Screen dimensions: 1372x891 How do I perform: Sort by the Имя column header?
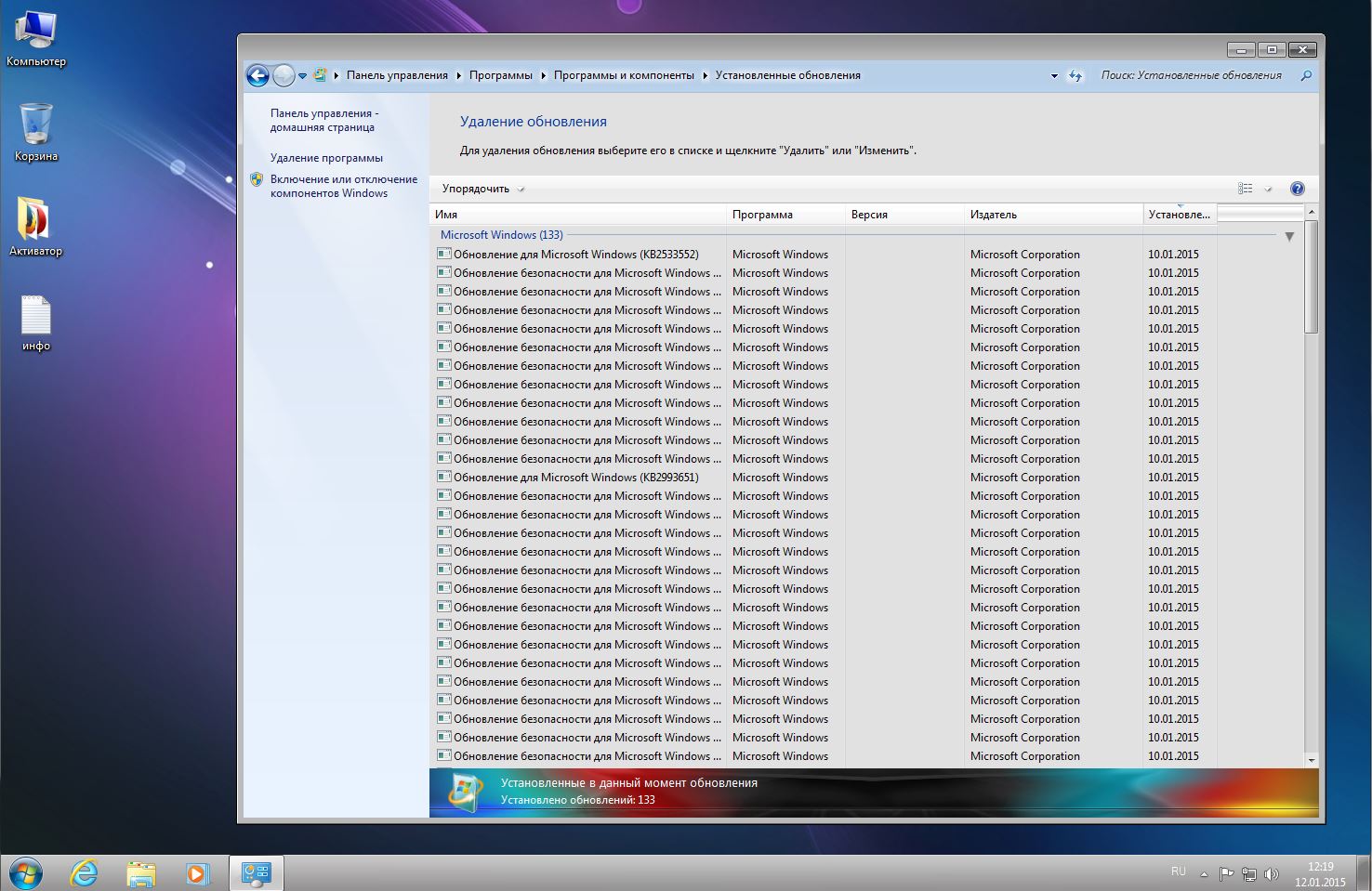click(577, 215)
